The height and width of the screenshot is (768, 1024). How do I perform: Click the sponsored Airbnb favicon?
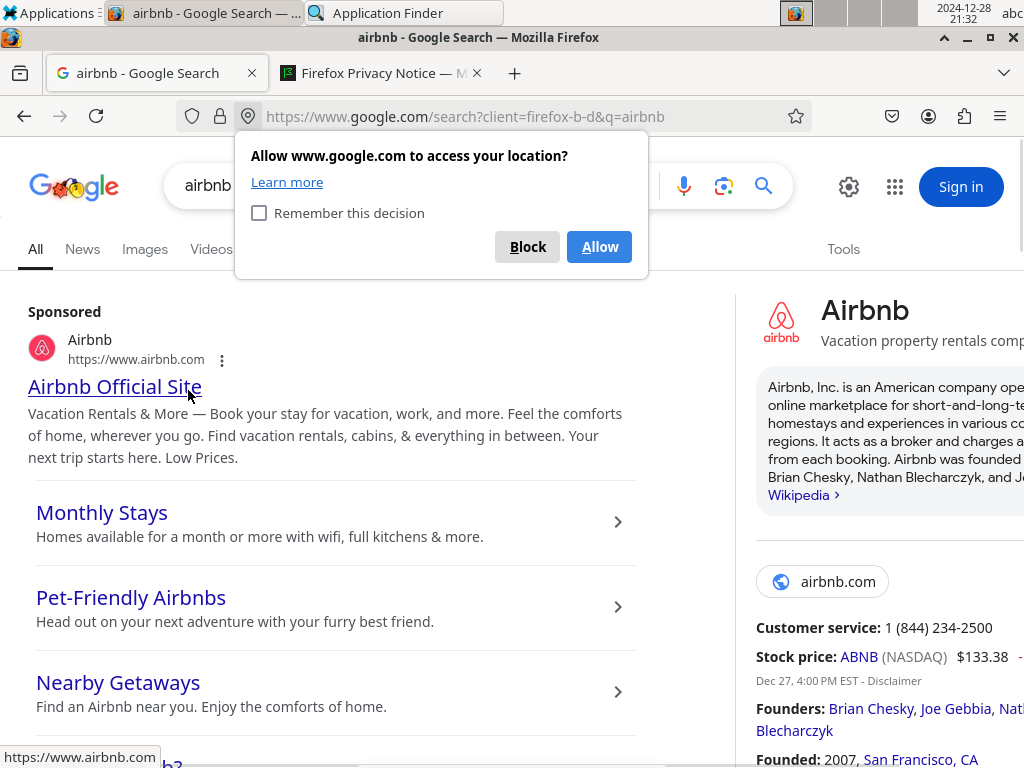click(x=42, y=348)
